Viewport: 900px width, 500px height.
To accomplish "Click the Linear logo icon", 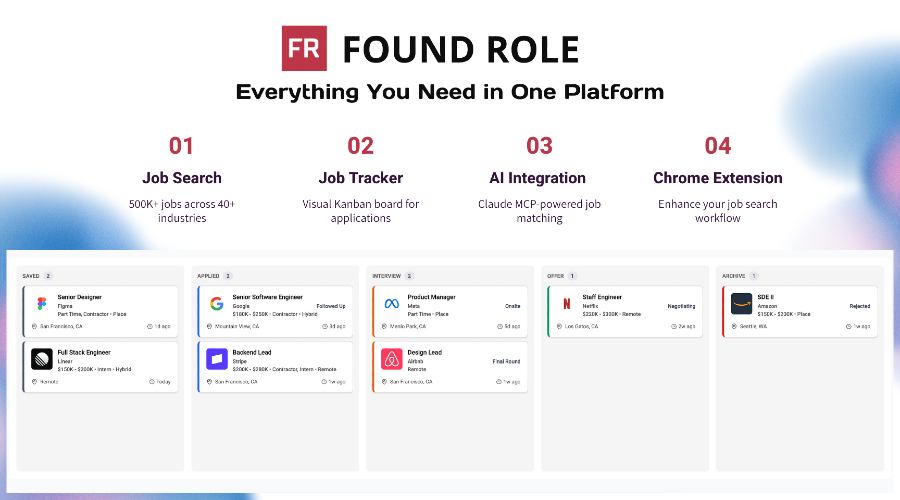I will tap(41, 359).
